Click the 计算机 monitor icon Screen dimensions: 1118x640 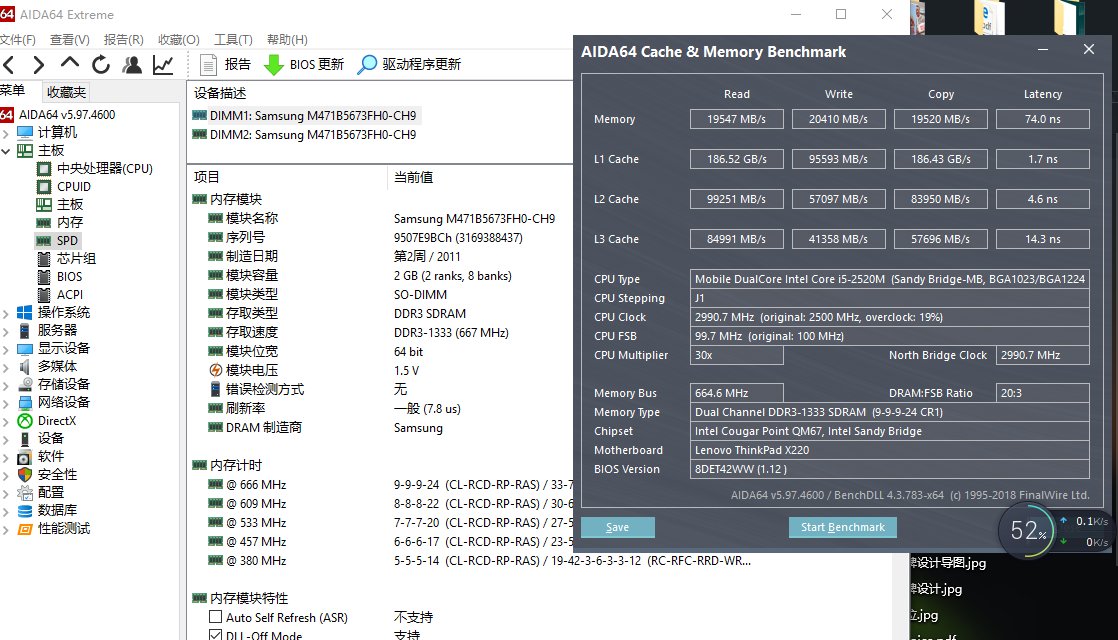pyautogui.click(x=25, y=133)
